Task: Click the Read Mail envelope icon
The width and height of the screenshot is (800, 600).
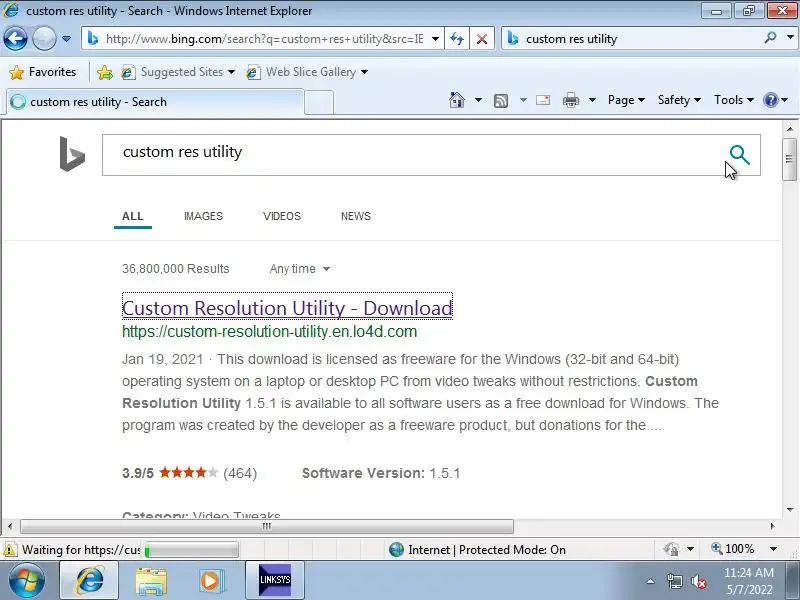Action: (543, 100)
